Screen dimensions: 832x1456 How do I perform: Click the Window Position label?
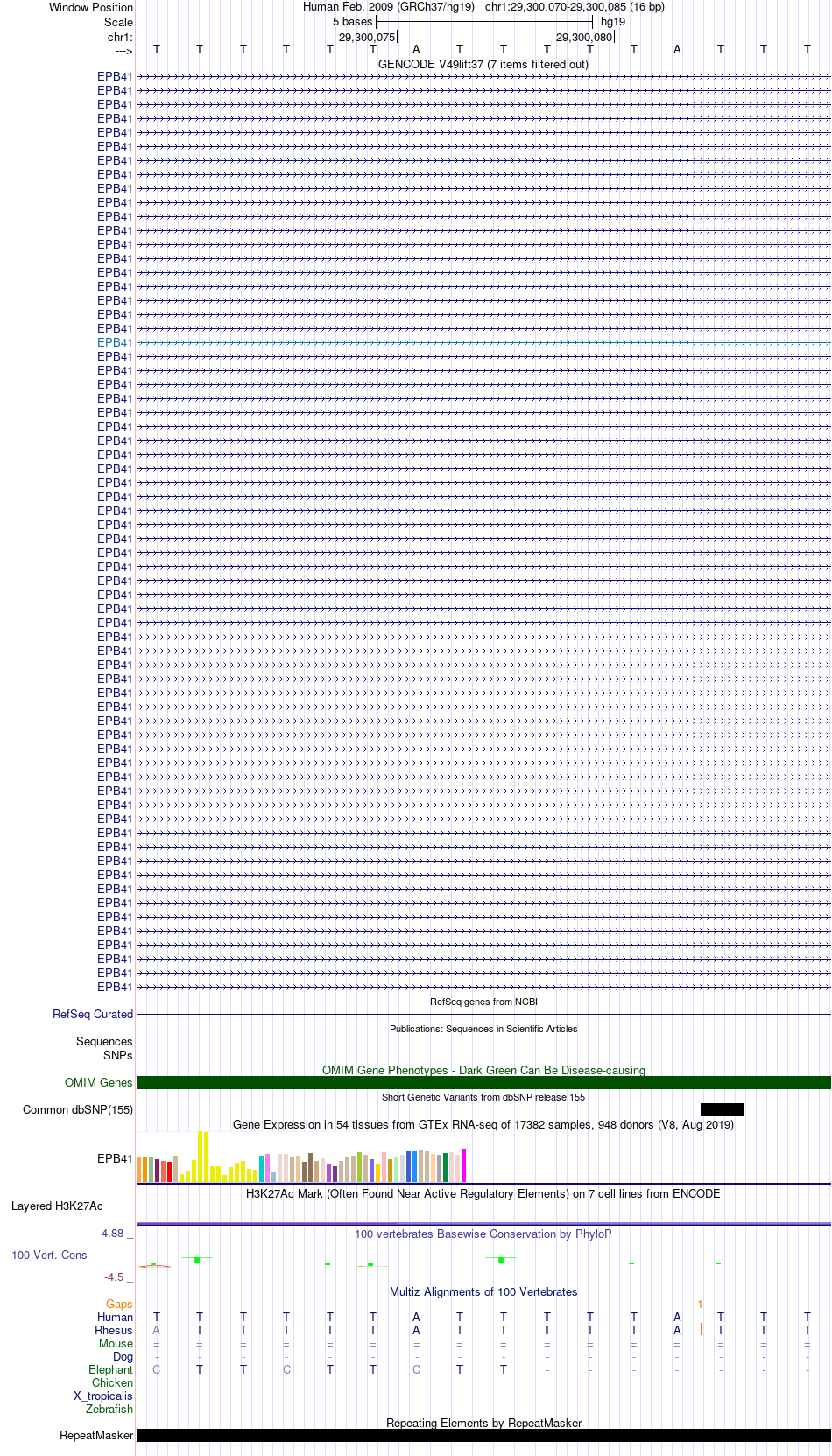(x=91, y=7)
